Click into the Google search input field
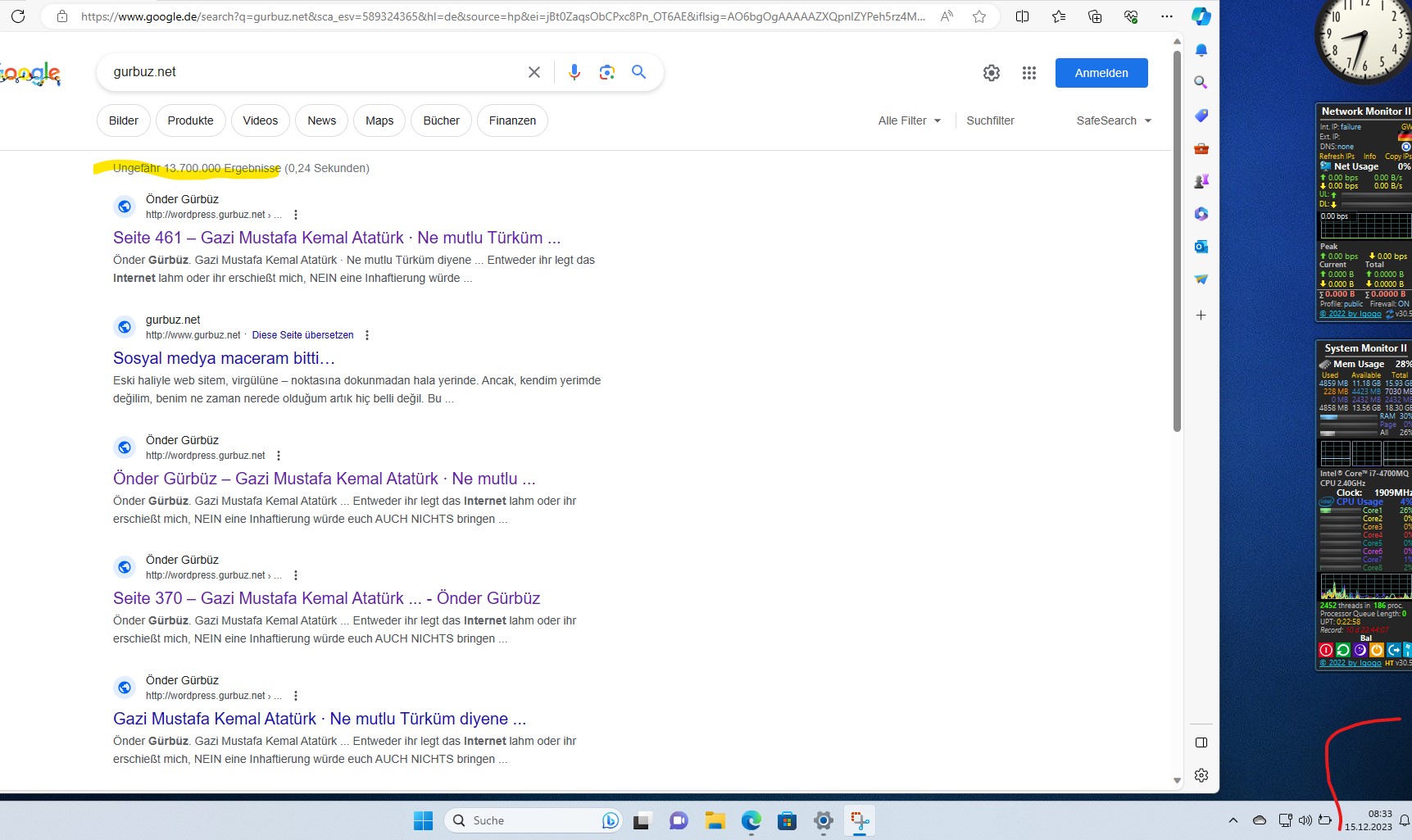Viewport: 1412px width, 840px height. click(316, 72)
